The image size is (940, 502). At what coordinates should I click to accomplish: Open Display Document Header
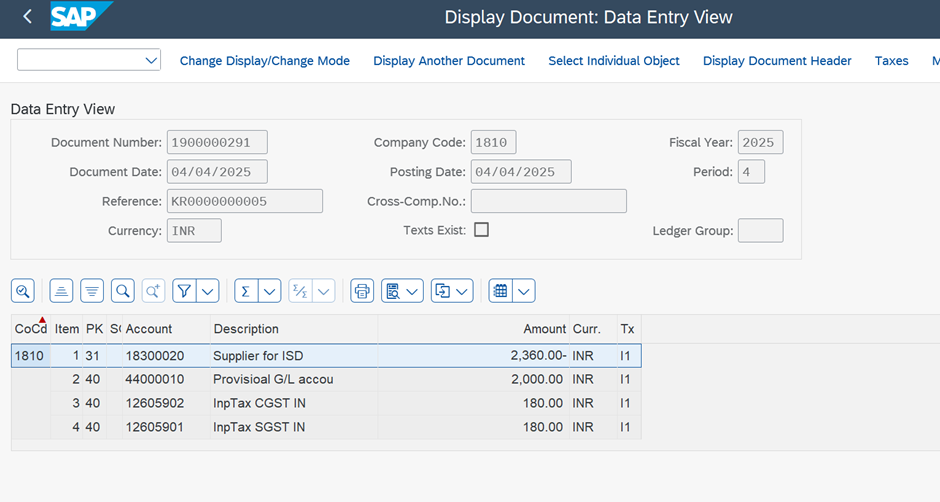point(777,61)
